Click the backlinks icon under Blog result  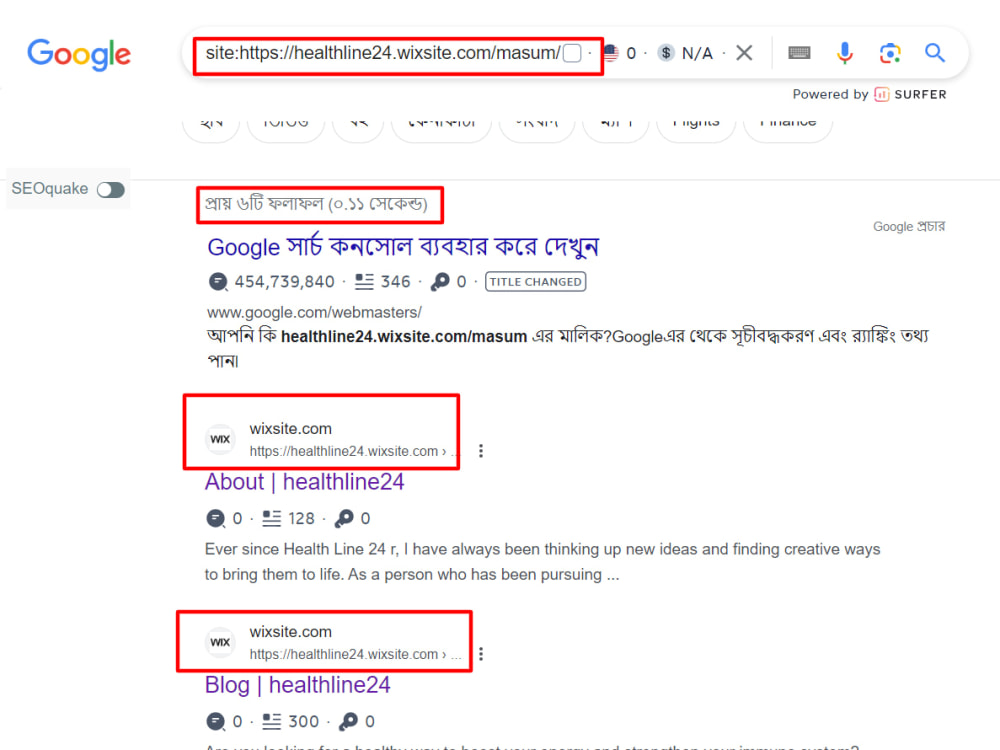(349, 721)
